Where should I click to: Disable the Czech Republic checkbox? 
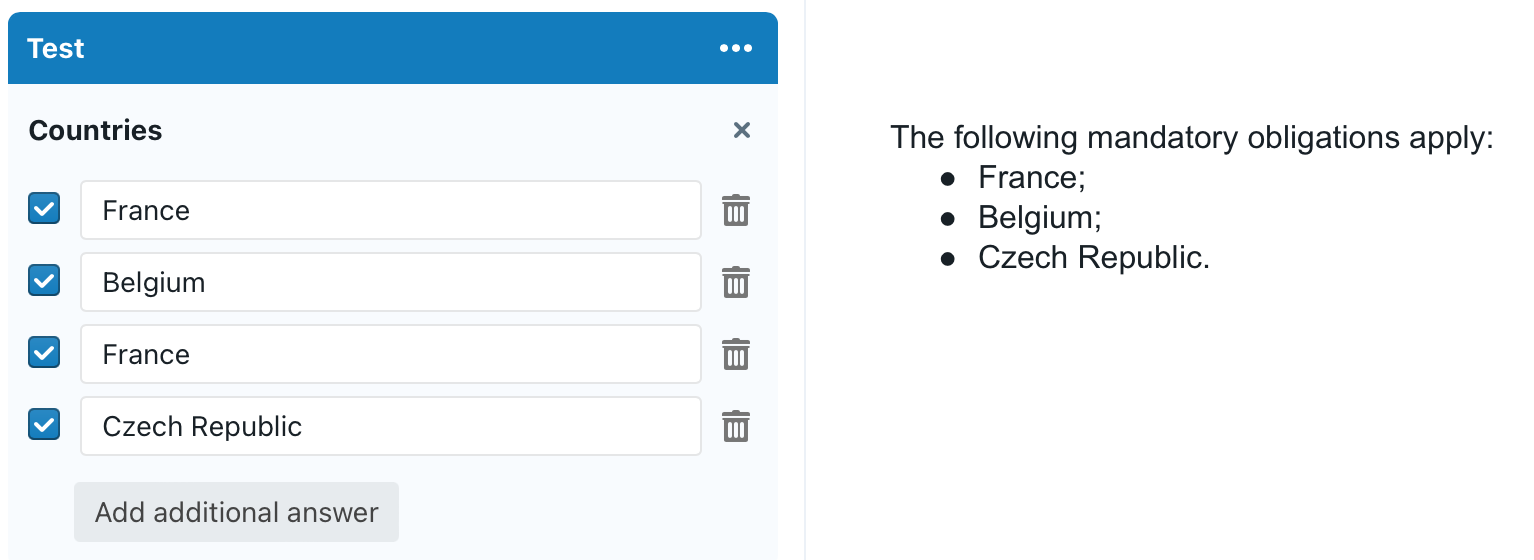tap(44, 424)
